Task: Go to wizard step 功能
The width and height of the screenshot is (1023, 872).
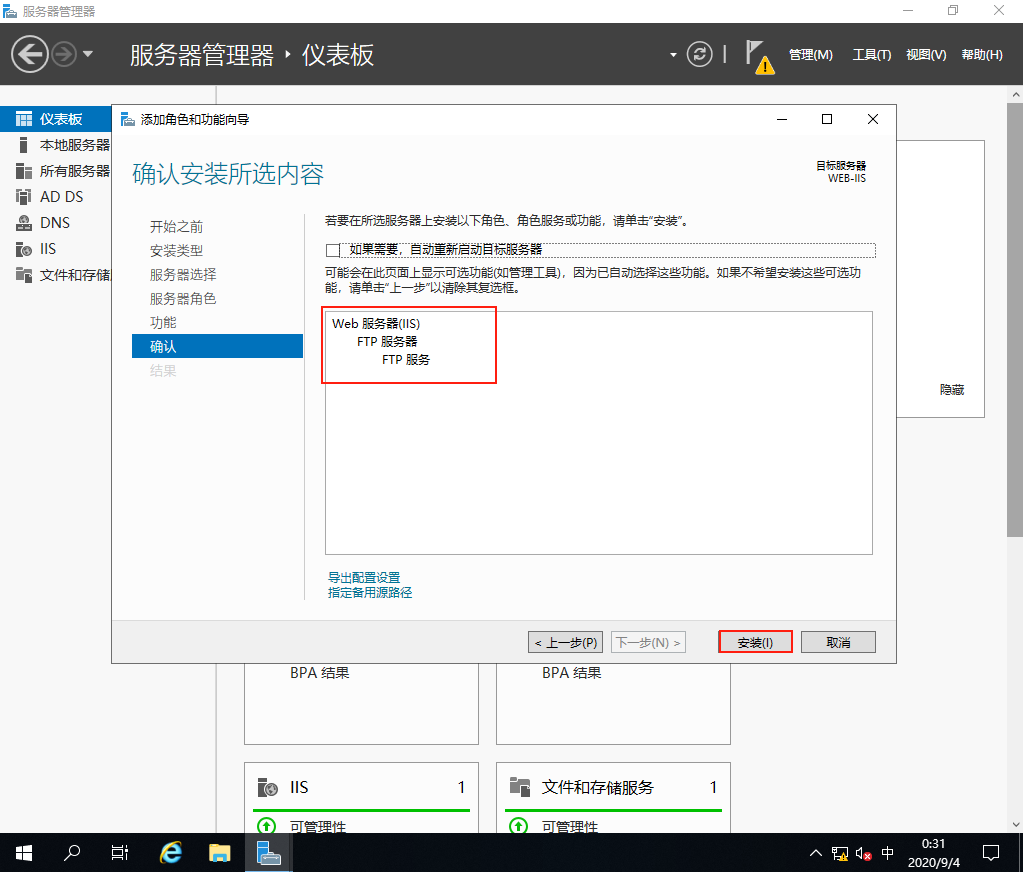Action: click(163, 322)
